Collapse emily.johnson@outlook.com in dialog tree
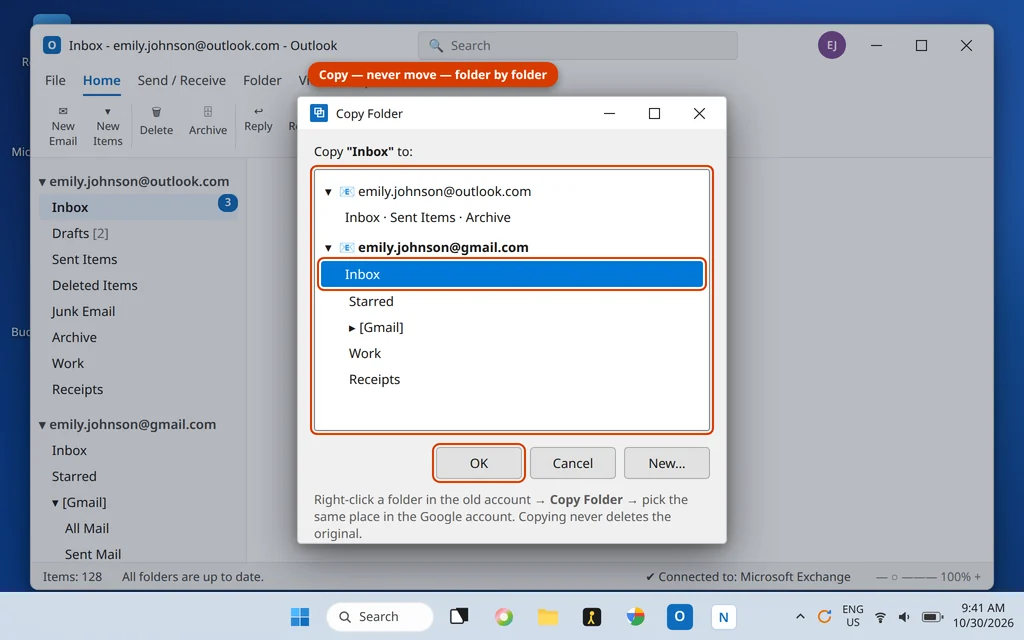Screen dimensions: 1024x640 [328, 192]
